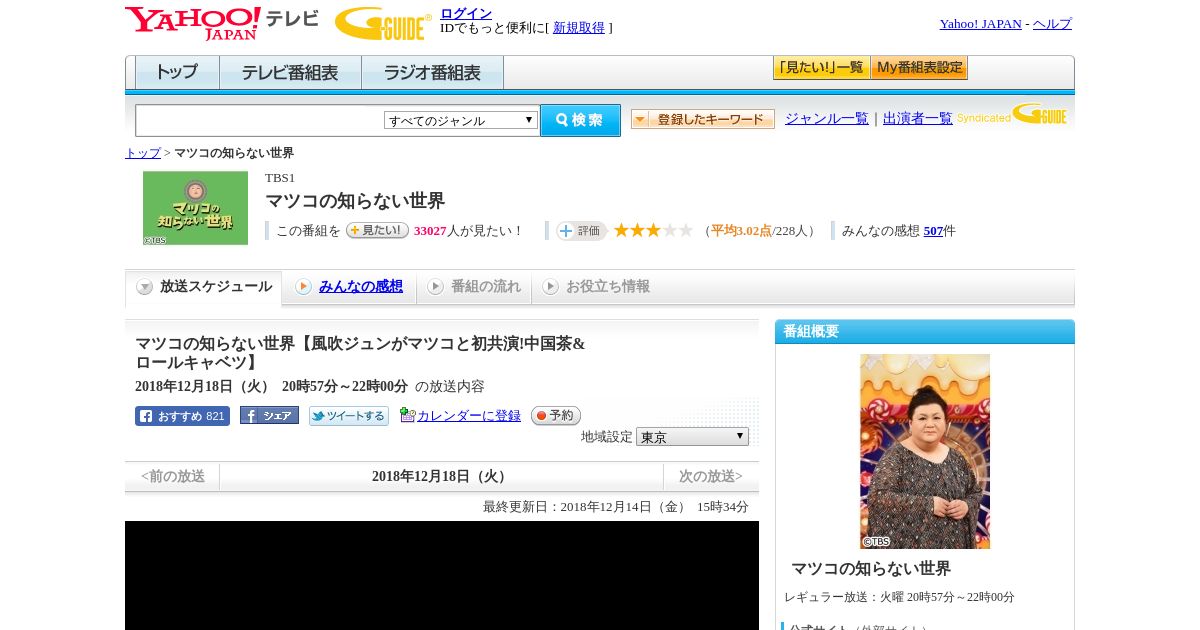Select the broadcast date 2018年12月18日（火） heading
This screenshot has width=1200, height=630.
(x=440, y=476)
